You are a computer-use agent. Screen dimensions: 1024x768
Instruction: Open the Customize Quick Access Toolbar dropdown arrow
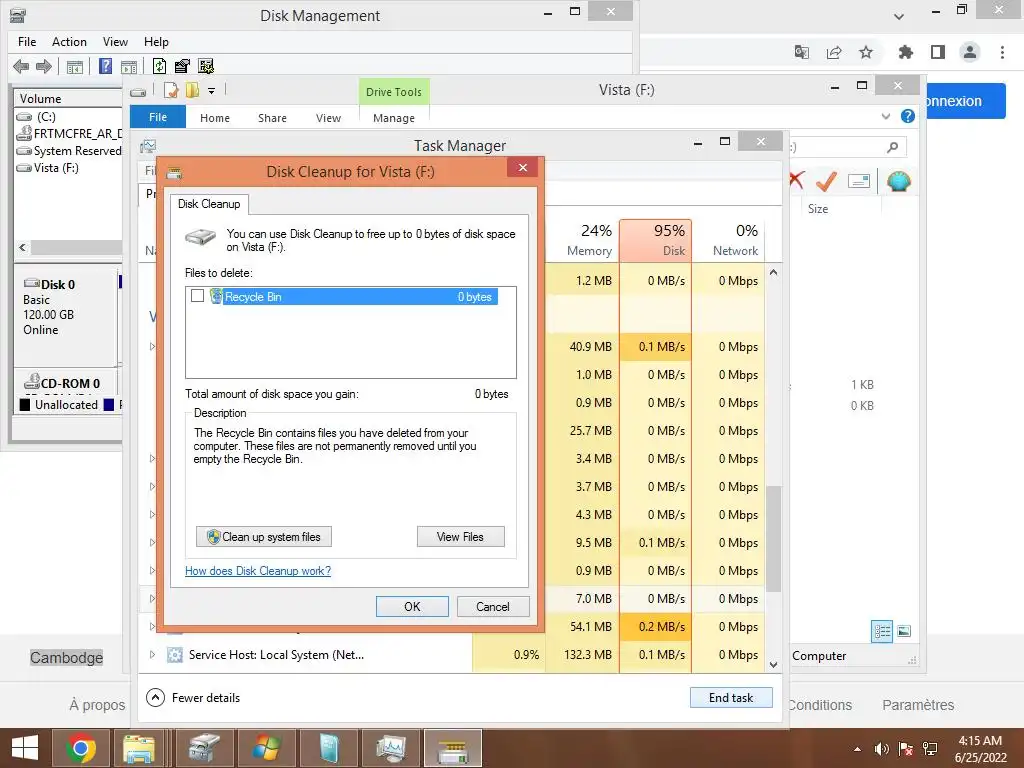coord(212,91)
